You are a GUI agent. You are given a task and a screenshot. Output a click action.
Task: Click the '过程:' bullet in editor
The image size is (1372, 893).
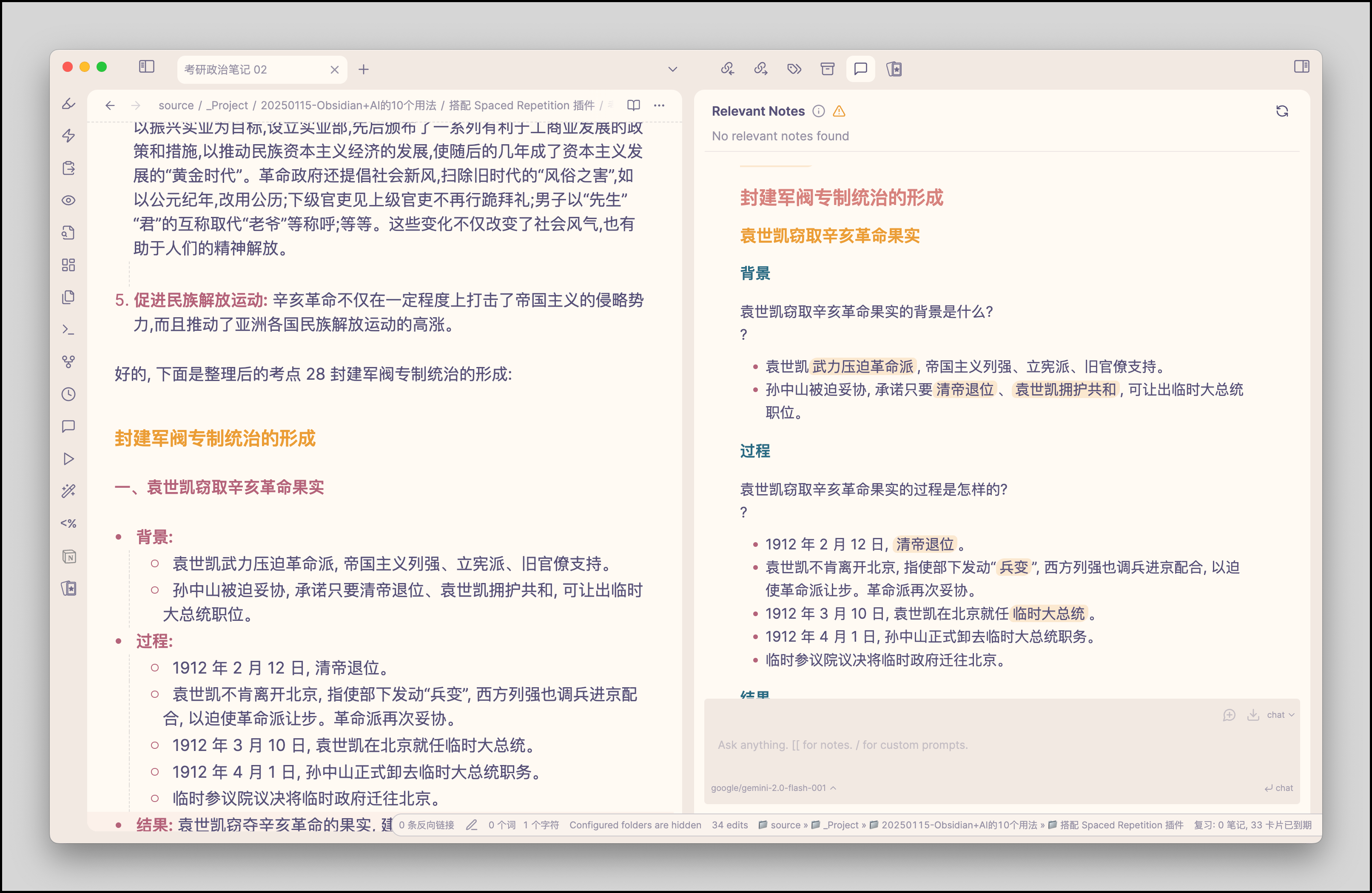pos(154,641)
